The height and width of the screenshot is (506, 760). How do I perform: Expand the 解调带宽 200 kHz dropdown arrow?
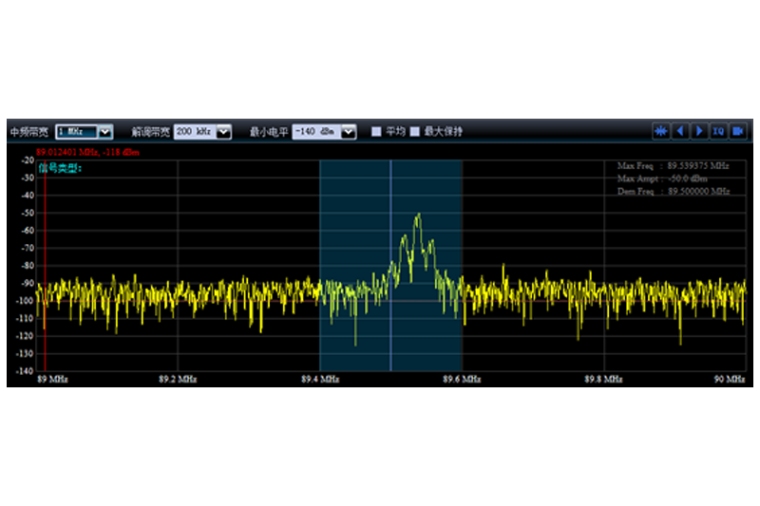click(x=224, y=131)
